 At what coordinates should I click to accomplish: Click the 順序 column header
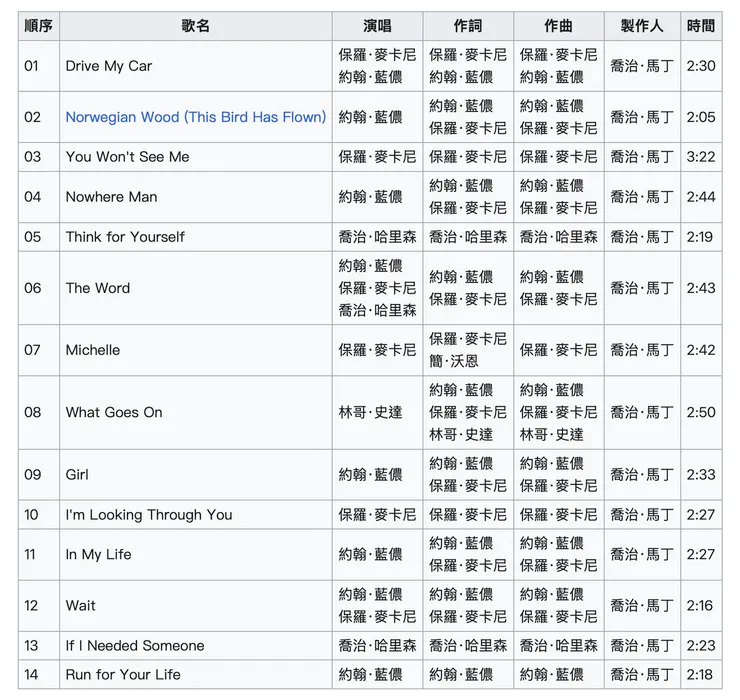[x=39, y=26]
